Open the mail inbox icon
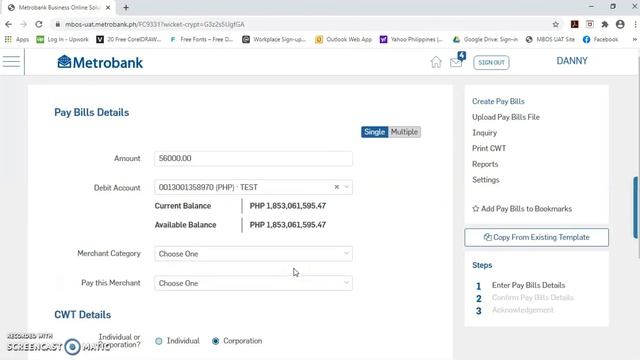Image resolution: width=640 pixels, height=360 pixels. pyautogui.click(x=456, y=62)
